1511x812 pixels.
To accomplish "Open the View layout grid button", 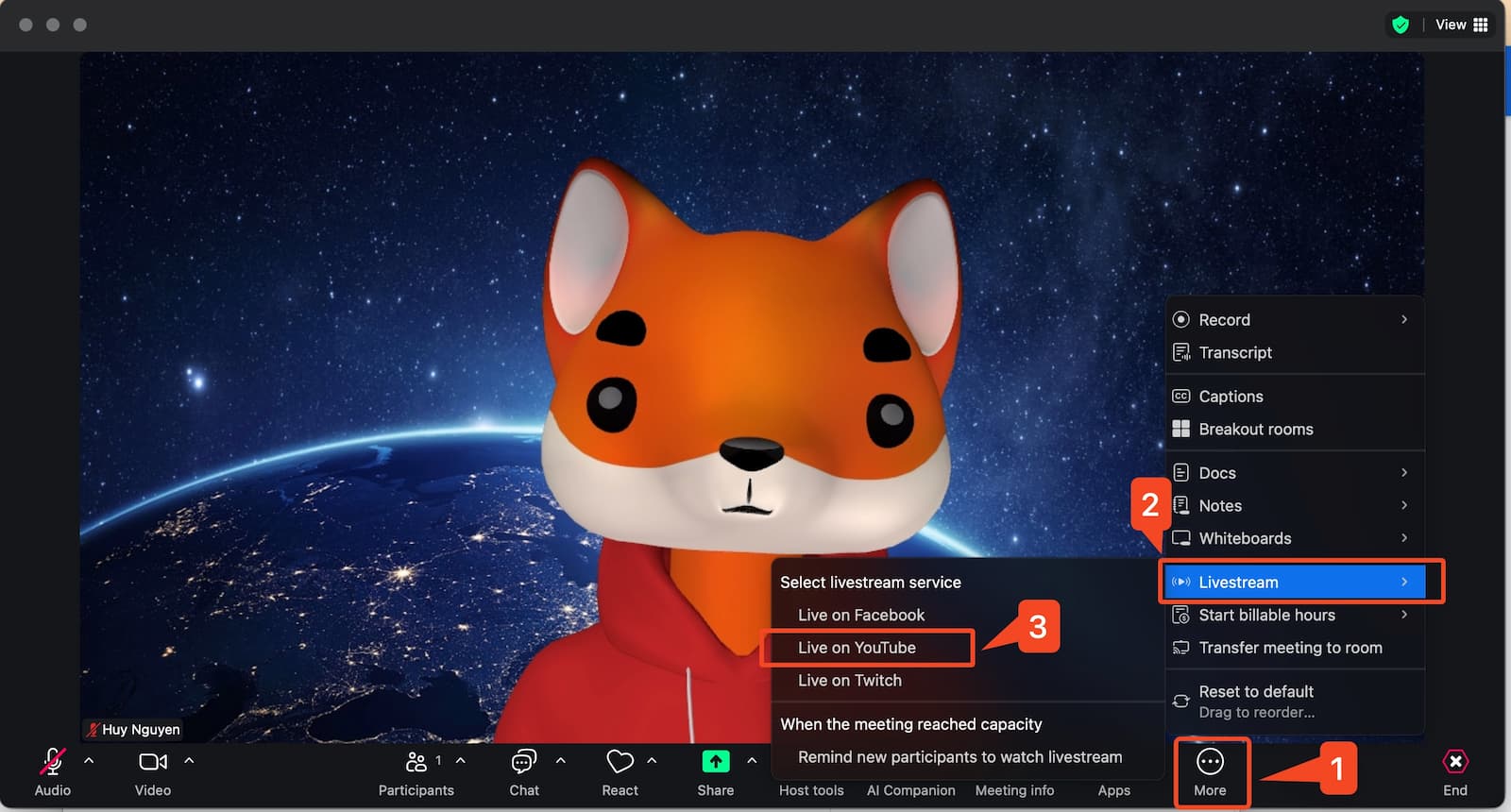I will [1462, 25].
